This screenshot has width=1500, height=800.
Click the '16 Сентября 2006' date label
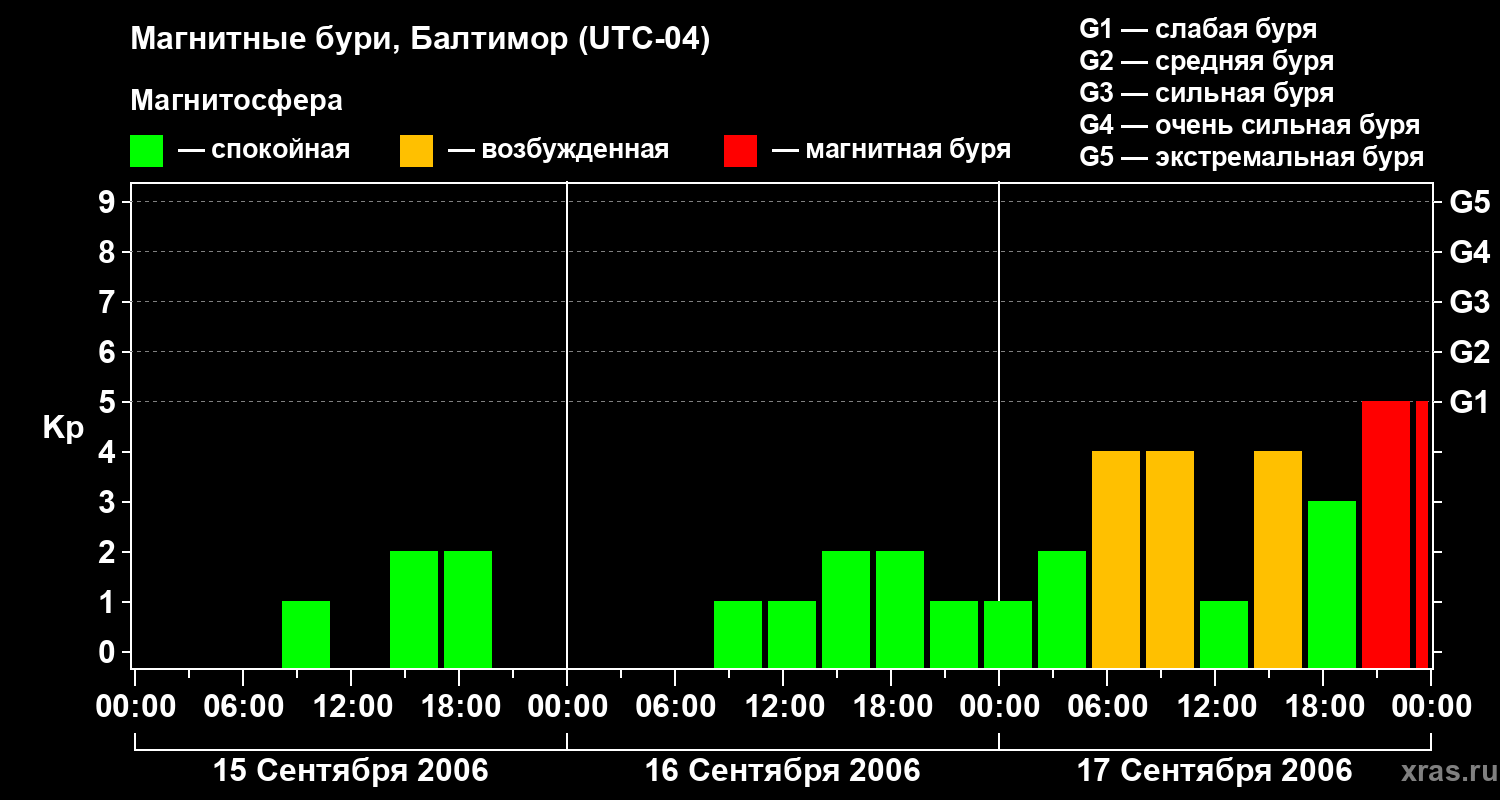point(783,771)
